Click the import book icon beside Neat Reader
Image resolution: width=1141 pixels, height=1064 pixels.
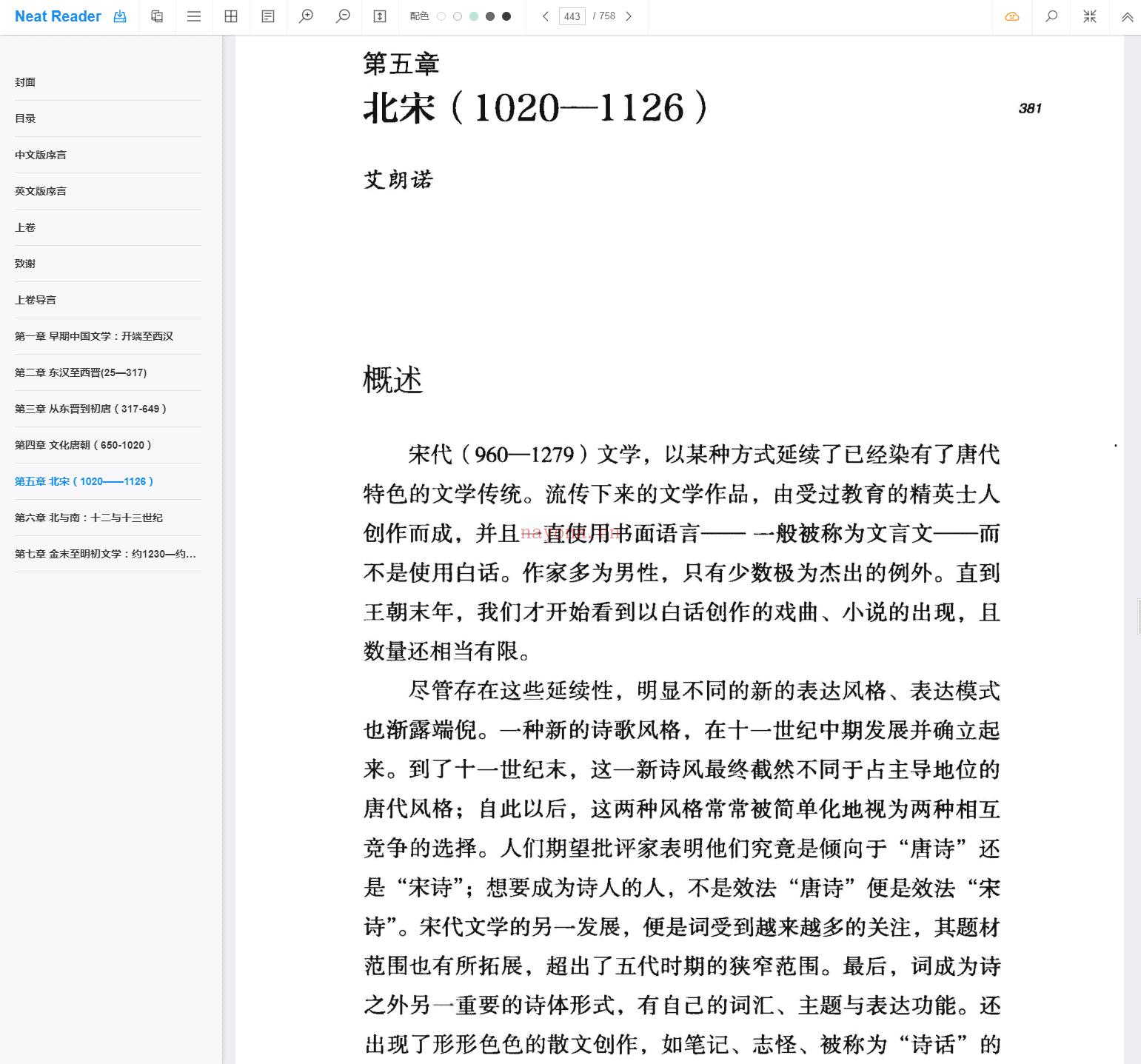pyautogui.click(x=120, y=16)
